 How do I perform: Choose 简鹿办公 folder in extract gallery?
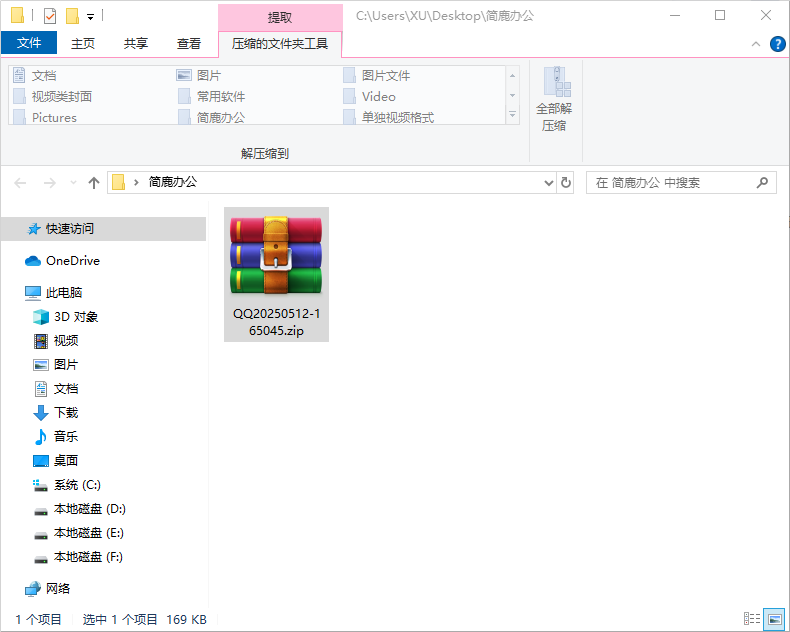[212, 117]
